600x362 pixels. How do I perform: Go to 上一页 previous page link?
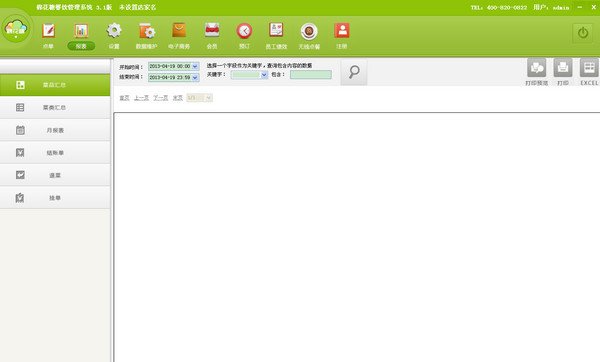tap(141, 98)
